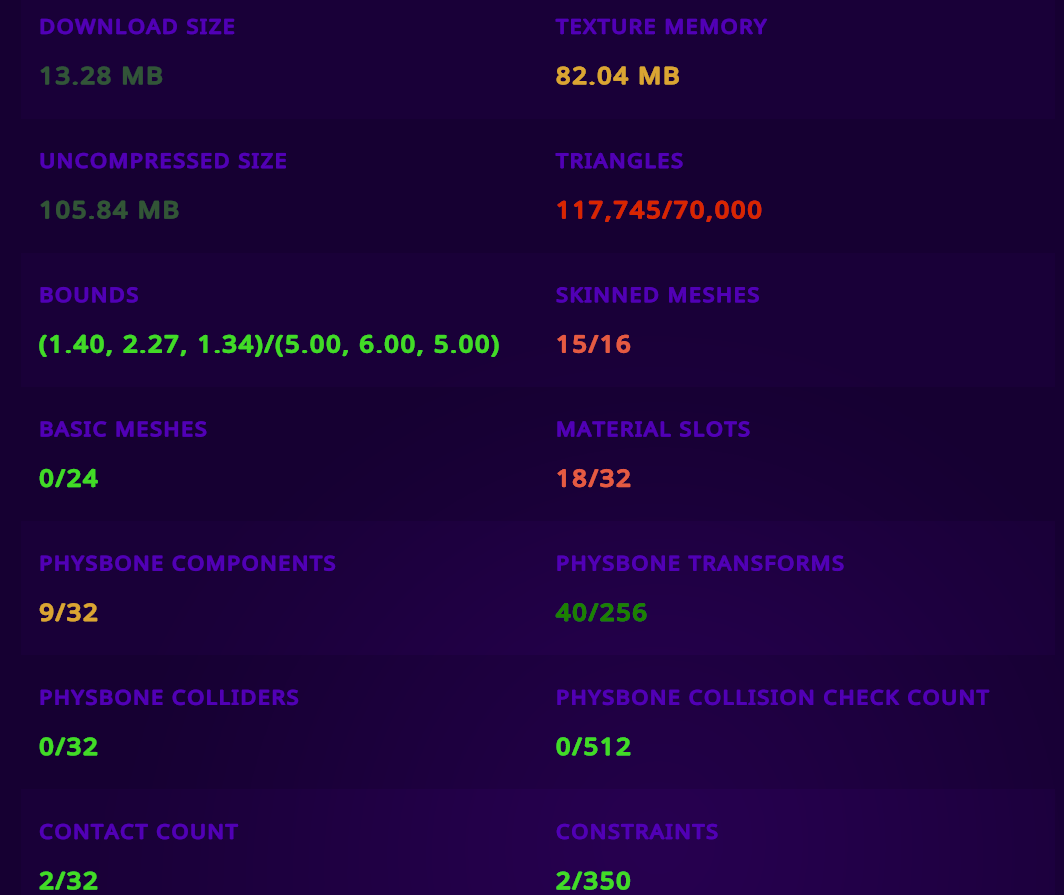Select the PHYSBONE TRANSFORMS label

(700, 564)
